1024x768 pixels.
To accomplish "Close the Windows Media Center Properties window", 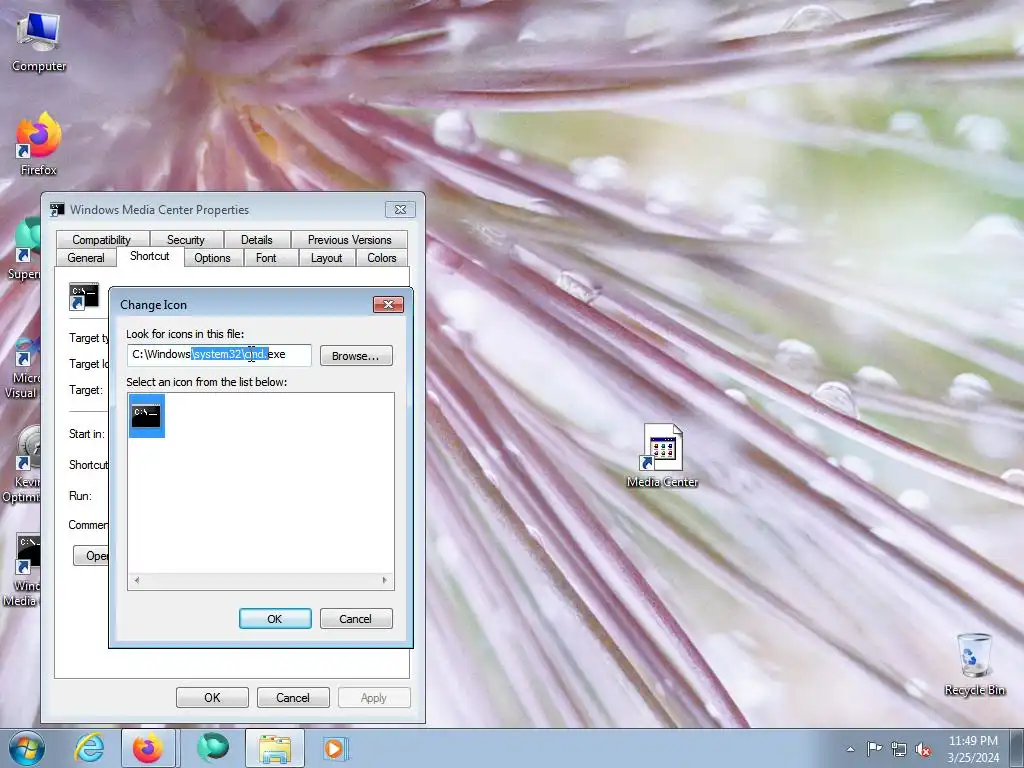I will pyautogui.click(x=400, y=210).
